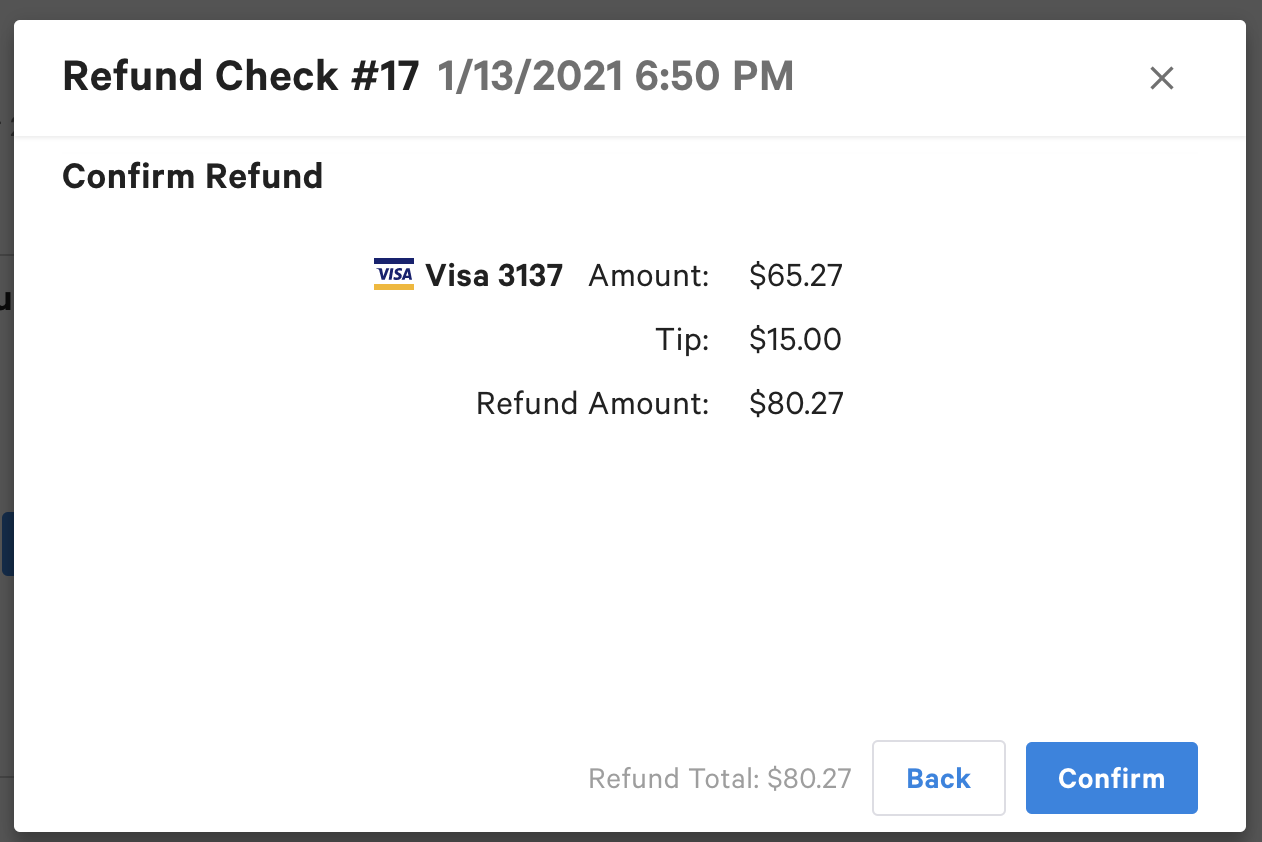The width and height of the screenshot is (1262, 842).
Task: Click the Refund Check #17 title
Action: click(240, 76)
